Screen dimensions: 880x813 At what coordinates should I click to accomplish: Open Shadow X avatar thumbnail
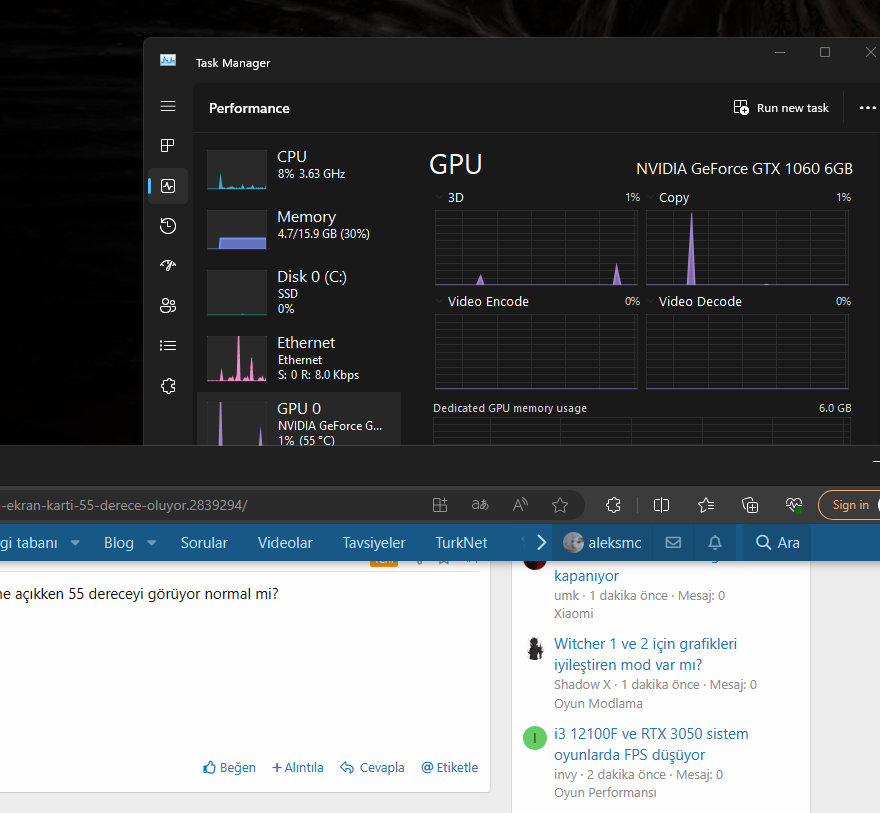(x=535, y=648)
